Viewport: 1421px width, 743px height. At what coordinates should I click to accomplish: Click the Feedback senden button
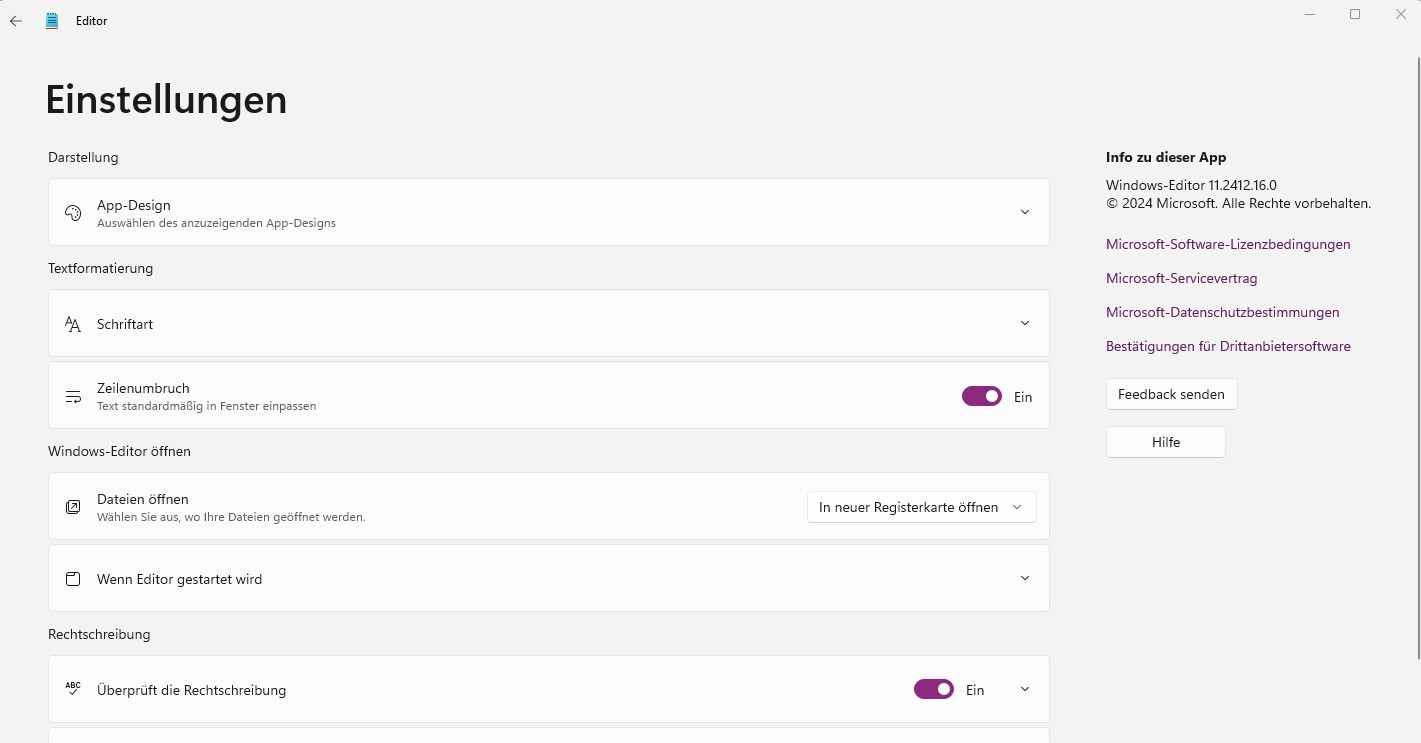point(1171,394)
